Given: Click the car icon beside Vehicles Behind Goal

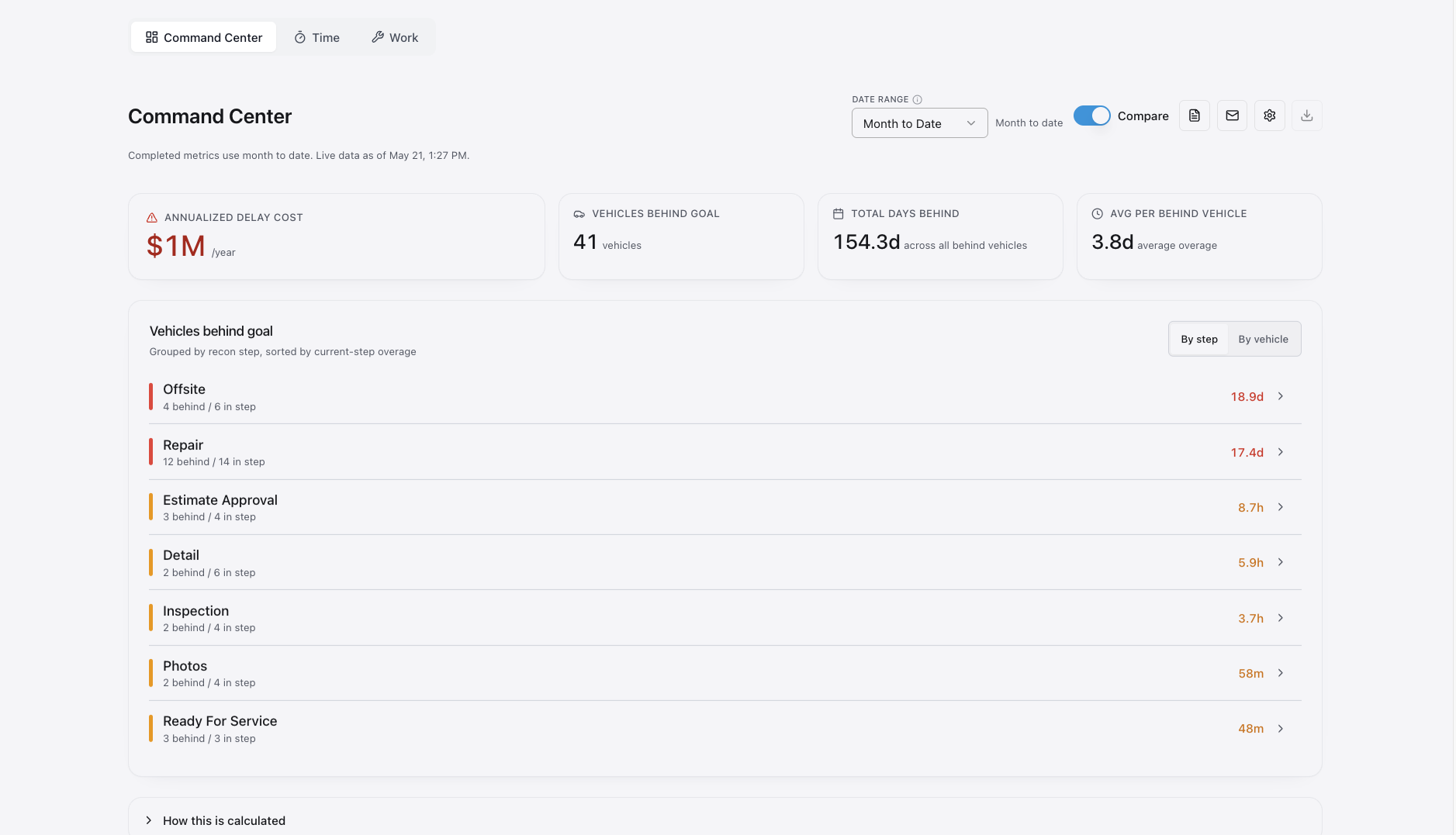Looking at the screenshot, I should 579,214.
